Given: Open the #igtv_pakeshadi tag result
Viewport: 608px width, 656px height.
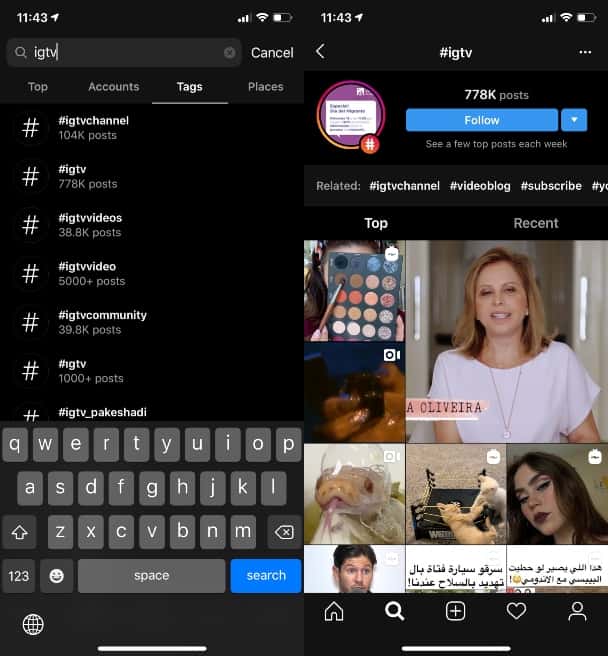Looking at the screenshot, I should (152, 413).
